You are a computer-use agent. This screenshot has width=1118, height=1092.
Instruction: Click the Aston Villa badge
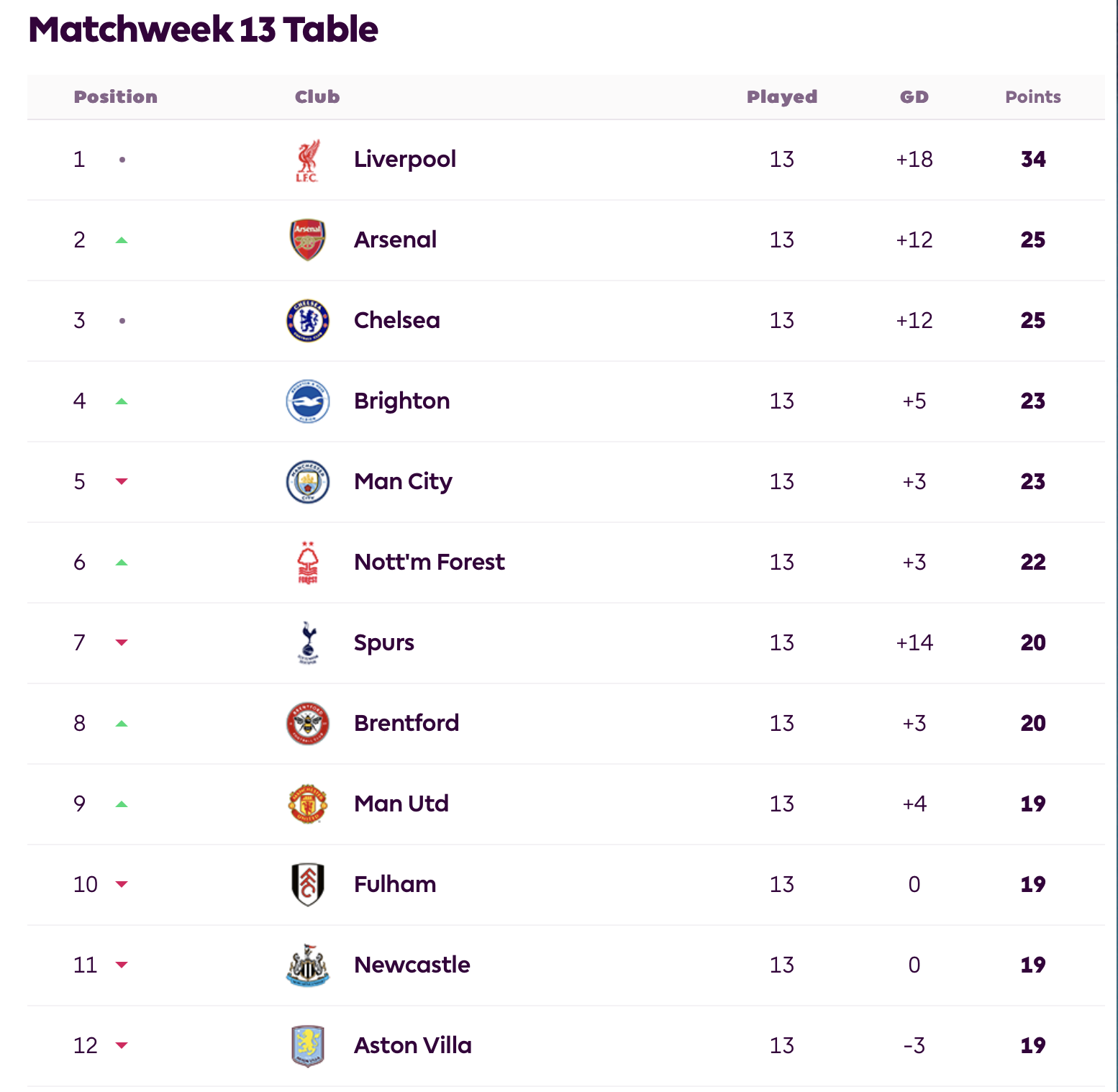(x=308, y=1046)
